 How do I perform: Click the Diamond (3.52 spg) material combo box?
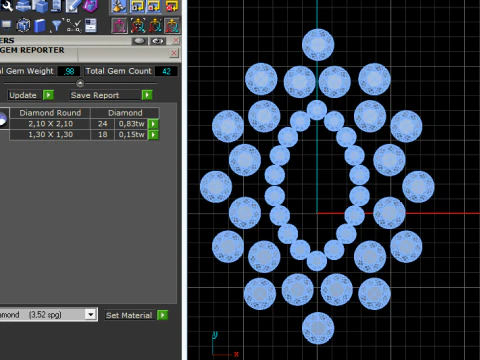48,315
